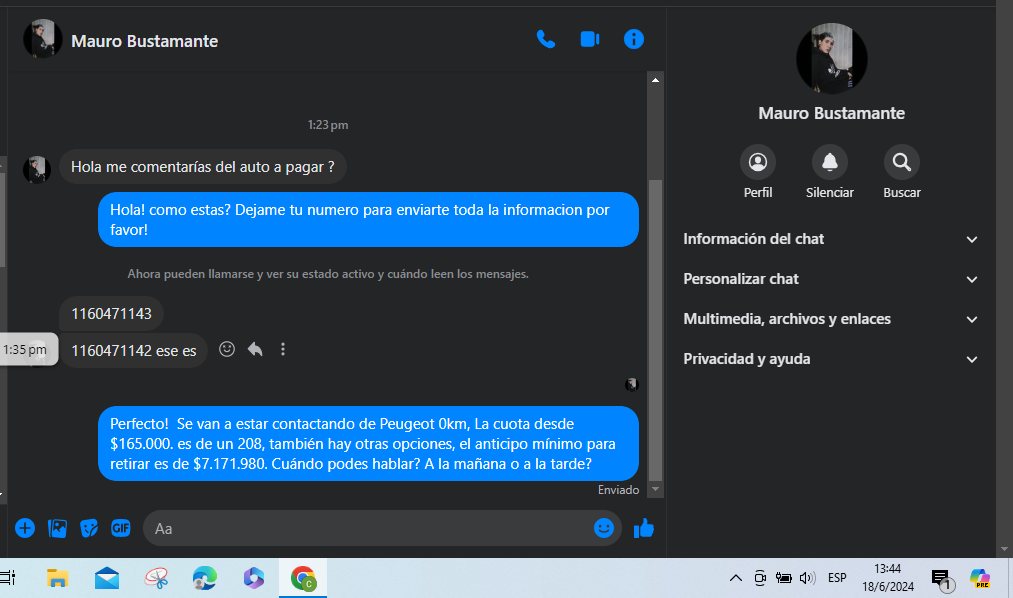Image resolution: width=1013 pixels, height=598 pixels.
Task: Open Perfil in the side panel
Action: coord(758,162)
